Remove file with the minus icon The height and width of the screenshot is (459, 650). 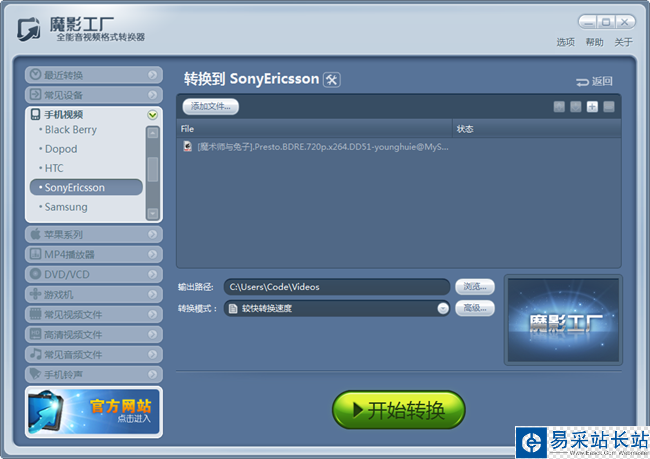click(609, 107)
